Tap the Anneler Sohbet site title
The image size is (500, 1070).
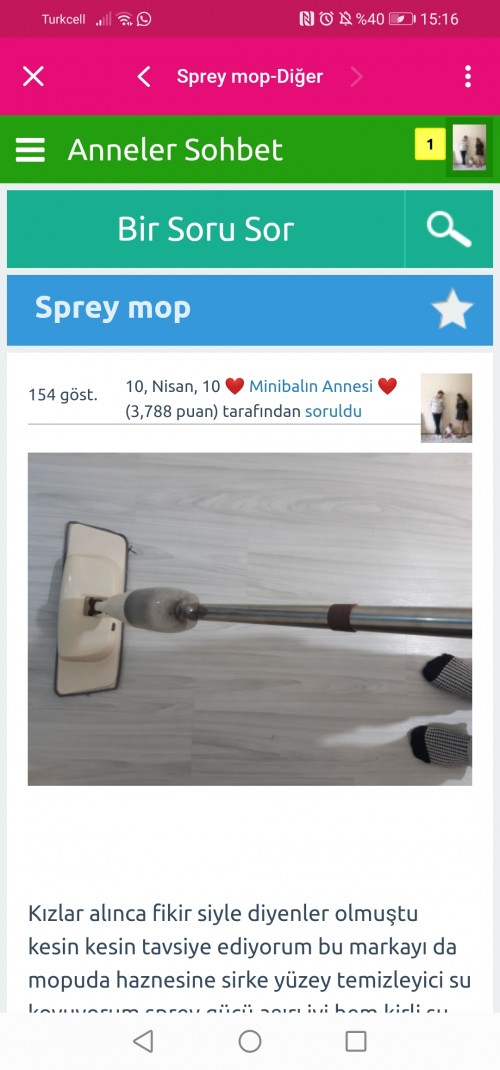[x=175, y=149]
